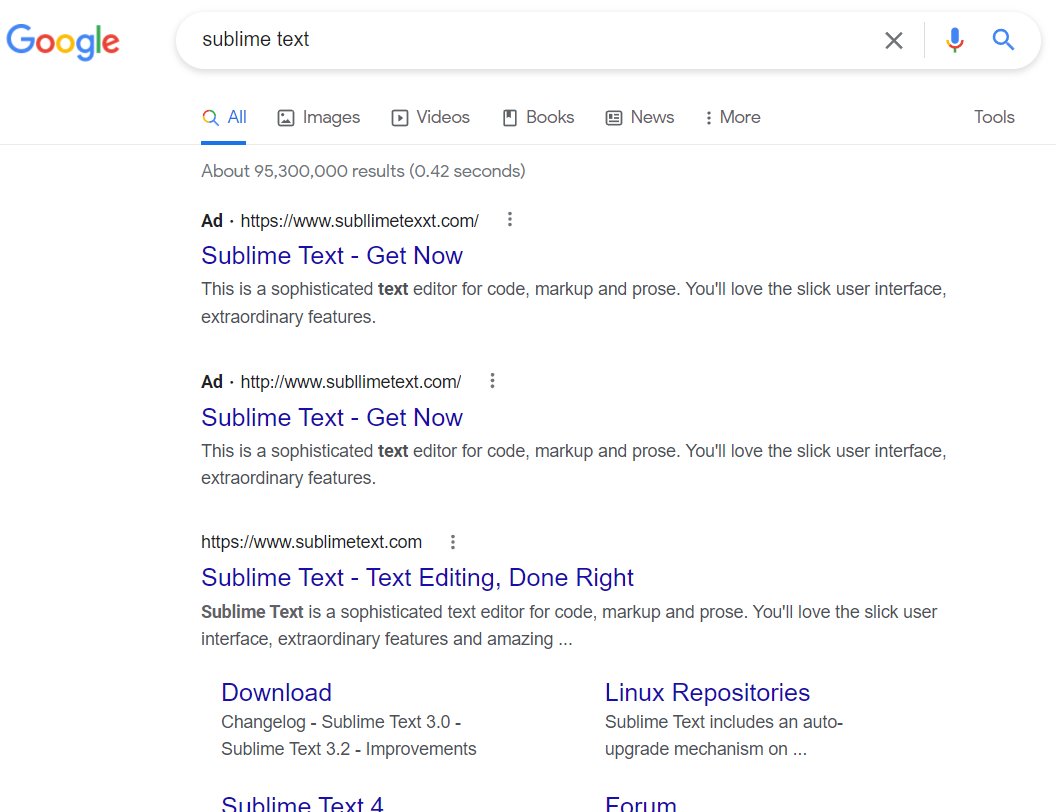The width and height of the screenshot is (1056, 812).
Task: Open the Download sitelink
Action: click(276, 693)
